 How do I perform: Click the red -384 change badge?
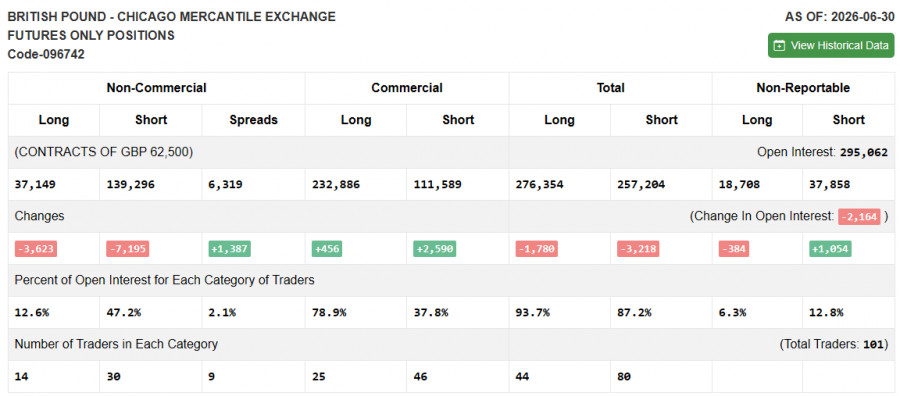click(734, 249)
